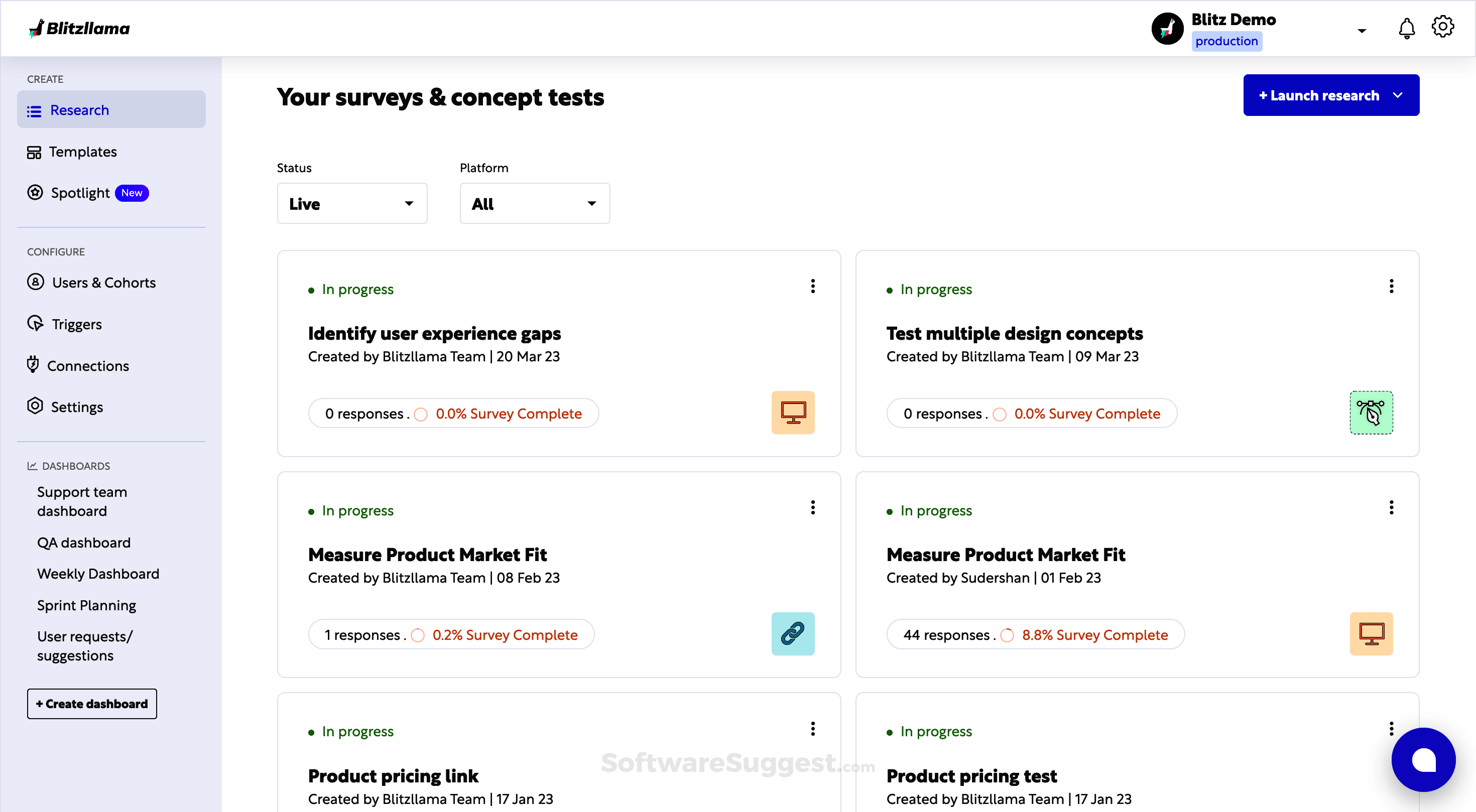
Task: Open three-dot menu on Test multiple design concepts card
Action: pyautogui.click(x=1391, y=287)
